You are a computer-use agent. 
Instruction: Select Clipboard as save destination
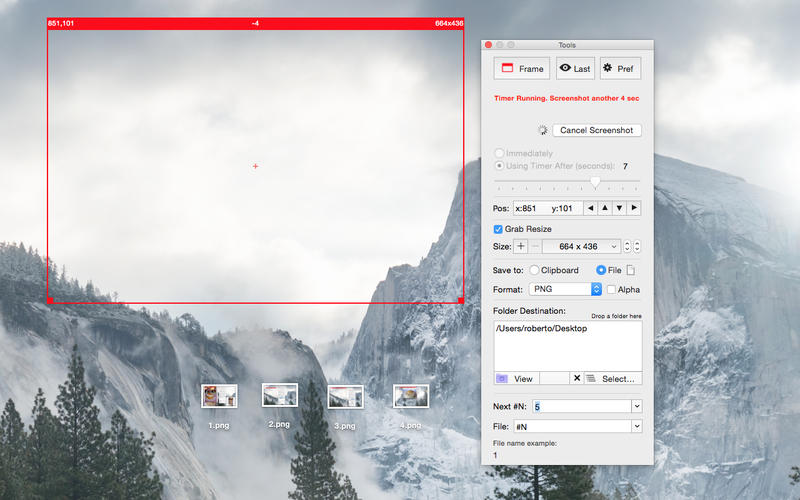[534, 270]
